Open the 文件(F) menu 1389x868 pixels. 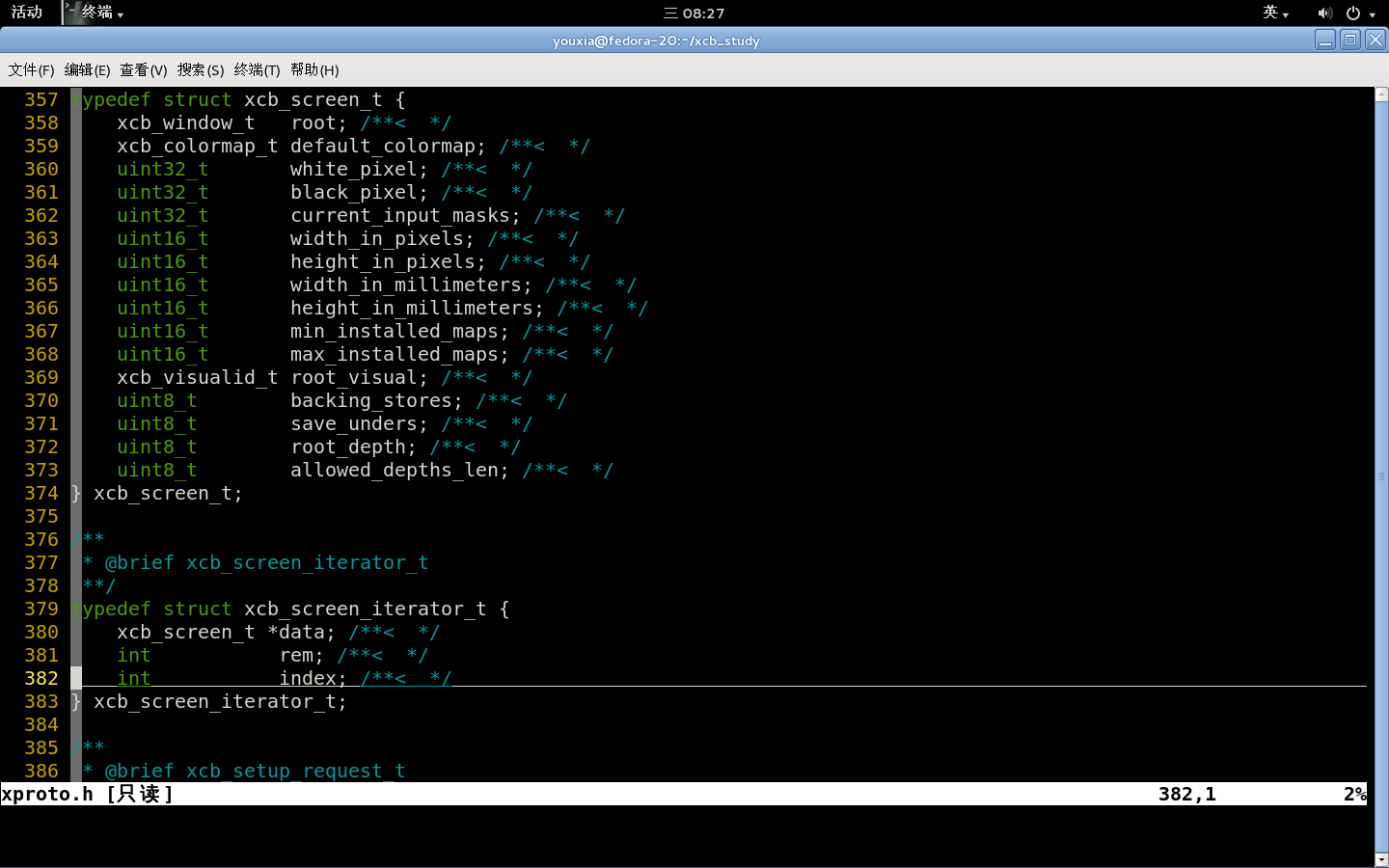[x=31, y=69]
